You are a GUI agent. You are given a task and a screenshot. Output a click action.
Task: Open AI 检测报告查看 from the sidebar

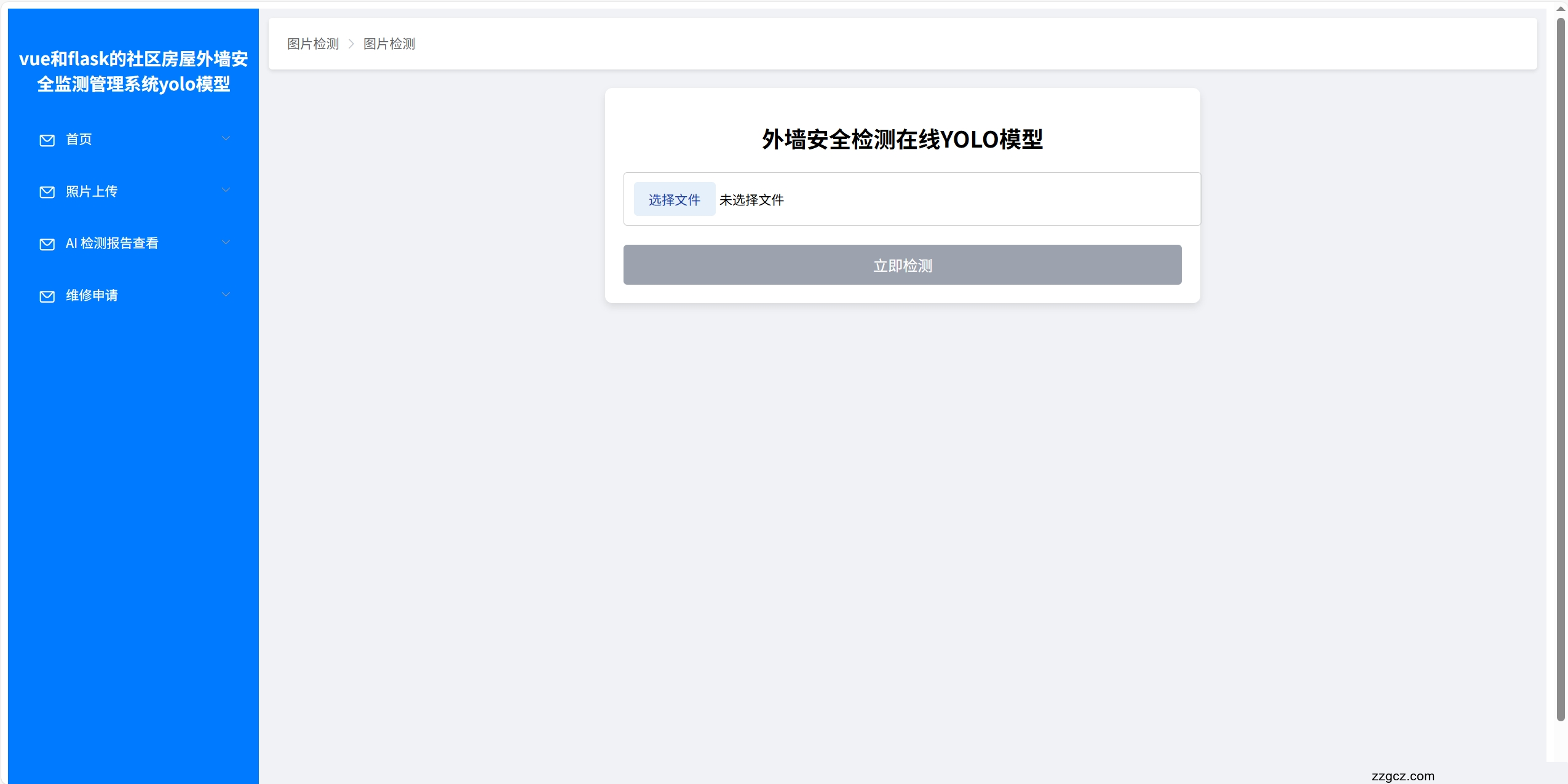(x=113, y=244)
